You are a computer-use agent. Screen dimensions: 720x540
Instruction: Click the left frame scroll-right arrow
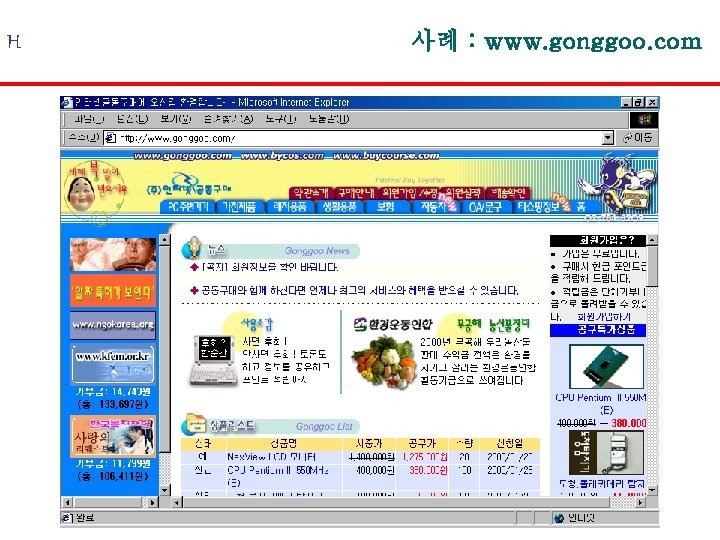[x=152, y=502]
